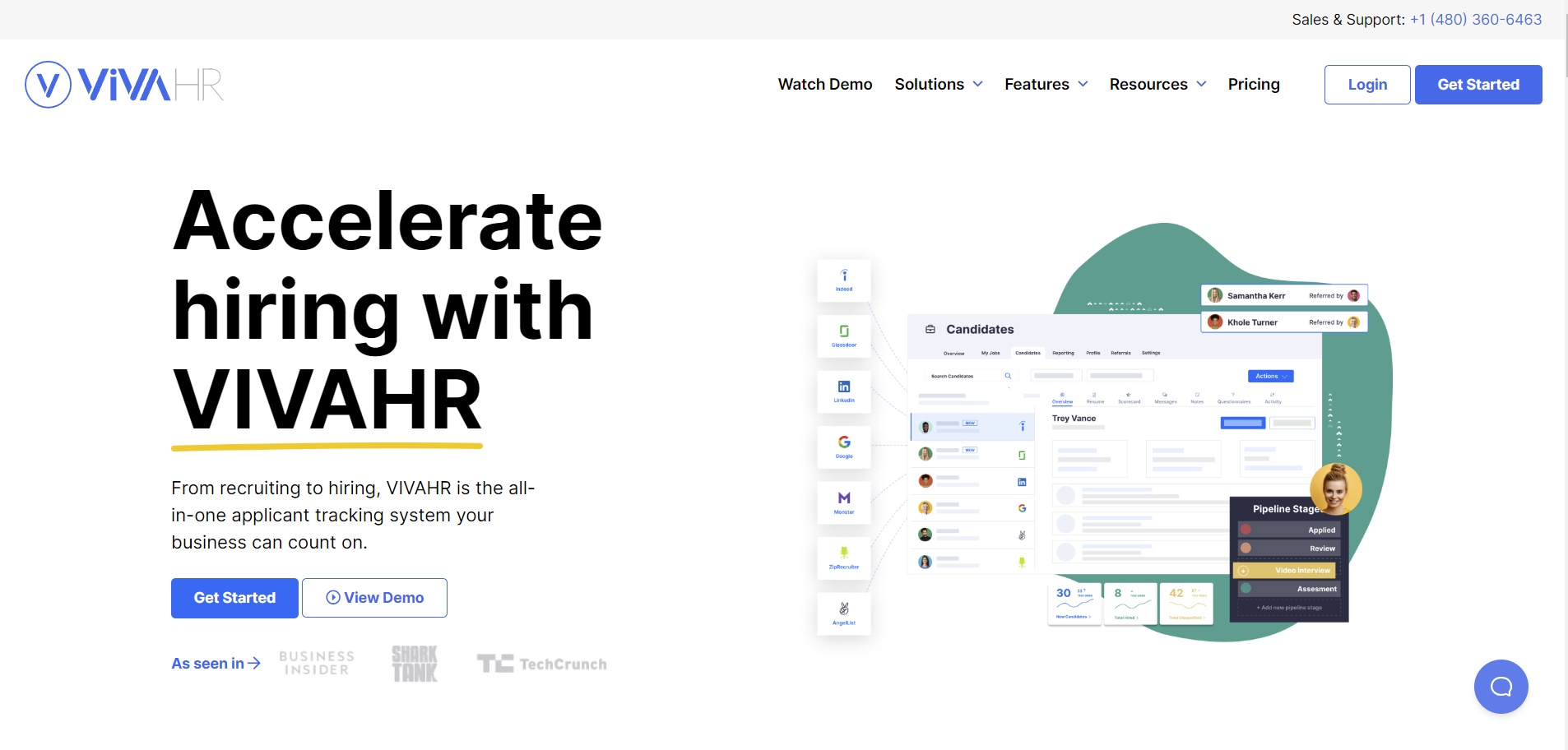Click the Google job board icon

[x=844, y=447]
